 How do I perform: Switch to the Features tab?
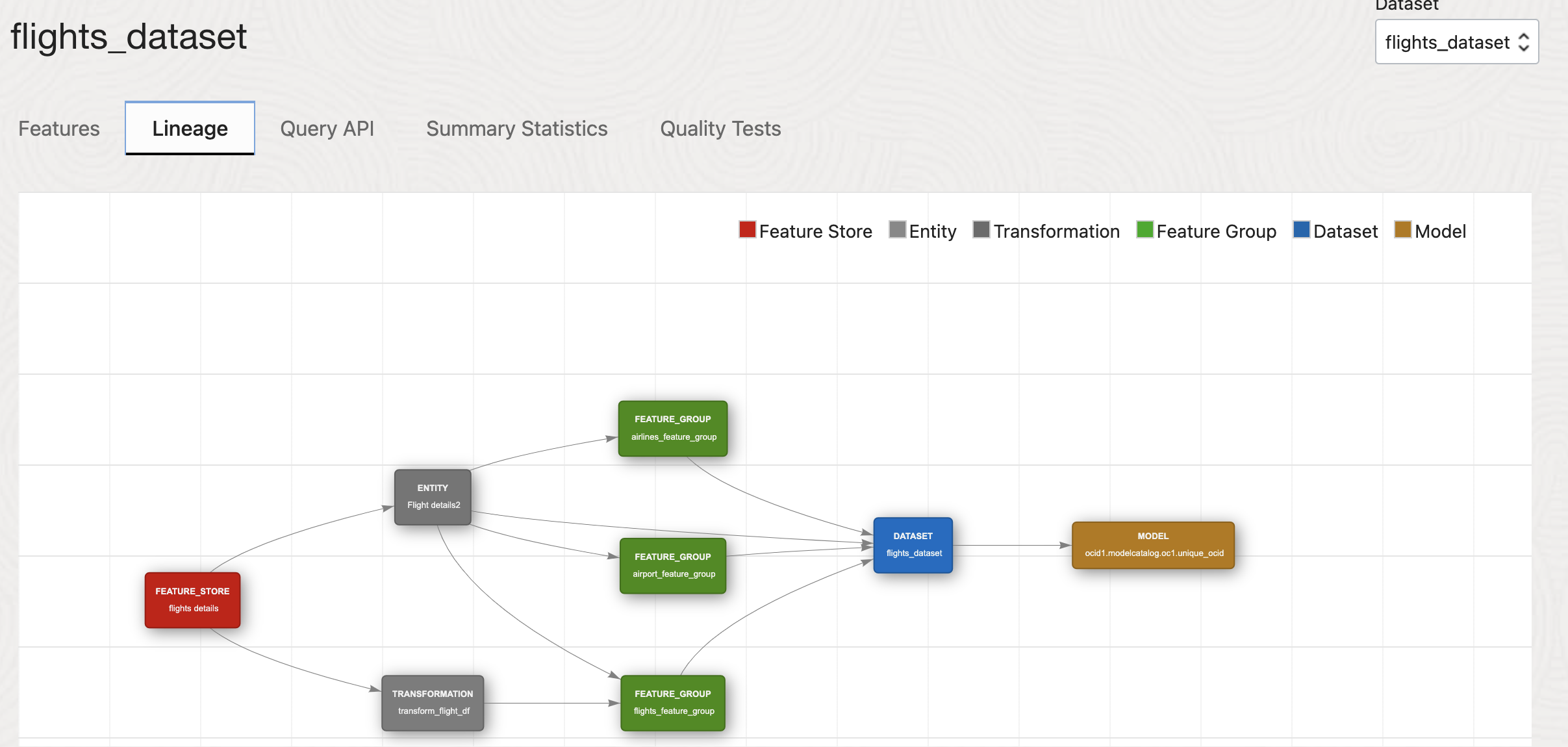(59, 129)
